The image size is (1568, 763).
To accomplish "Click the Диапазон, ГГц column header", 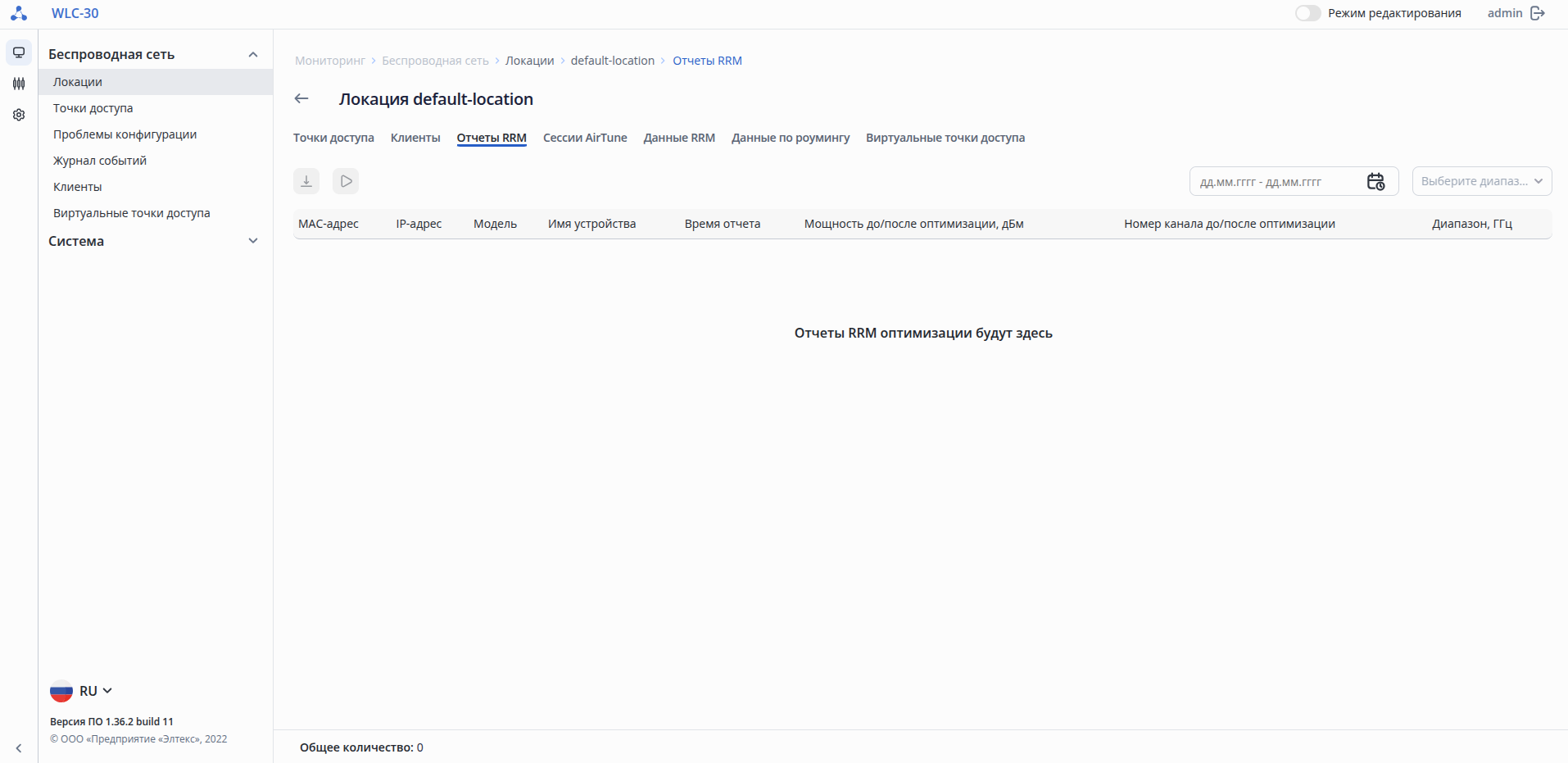I will pos(1472,224).
